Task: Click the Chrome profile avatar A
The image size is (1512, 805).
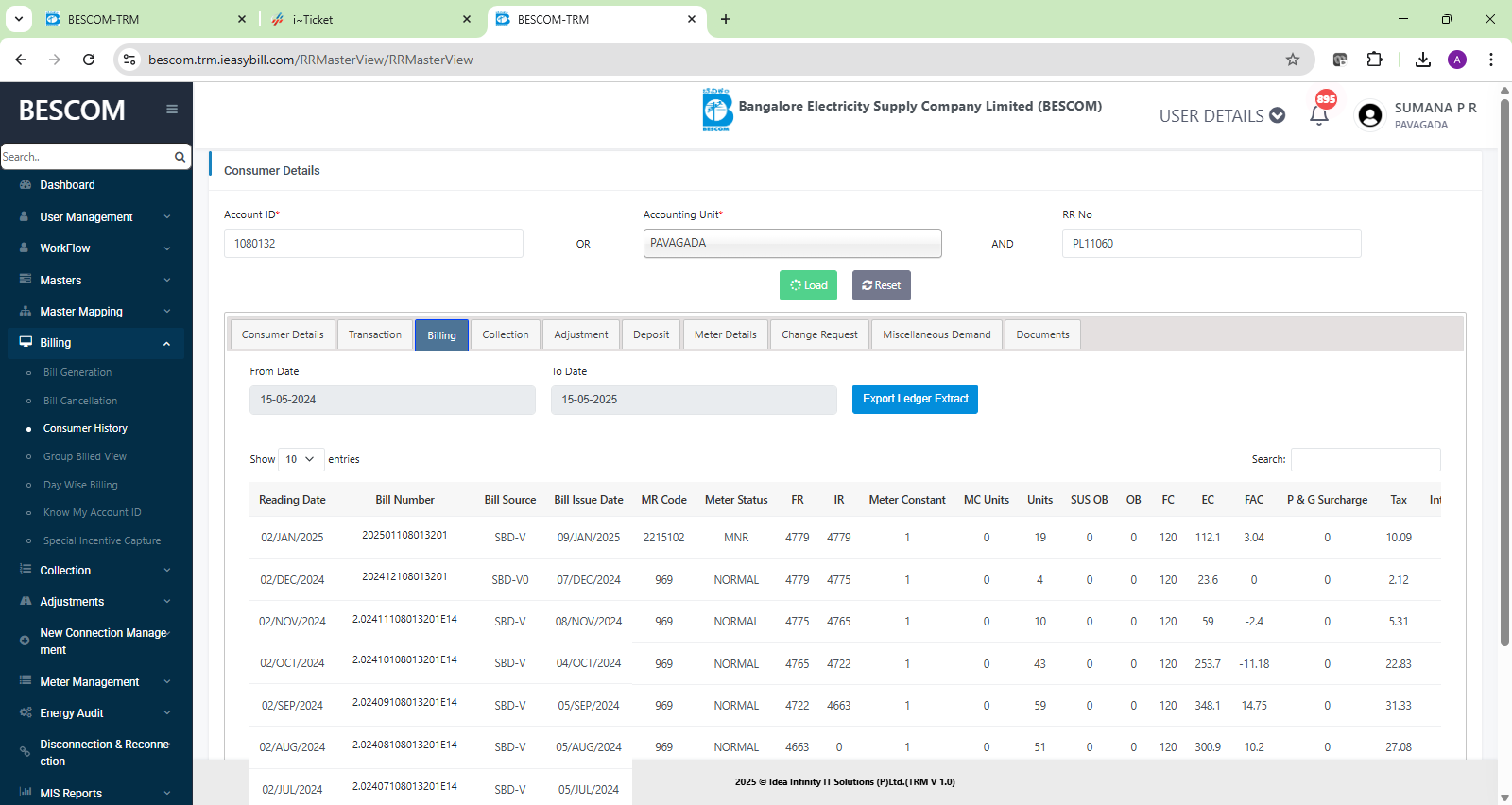Action: (x=1457, y=60)
